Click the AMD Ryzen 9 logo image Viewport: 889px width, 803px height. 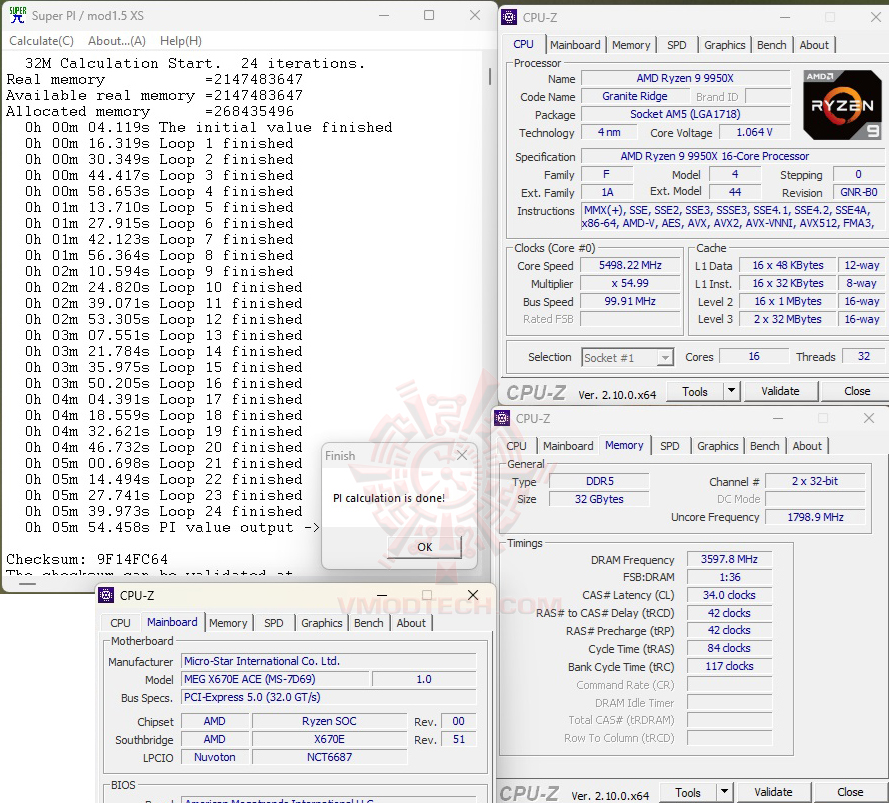(x=842, y=105)
